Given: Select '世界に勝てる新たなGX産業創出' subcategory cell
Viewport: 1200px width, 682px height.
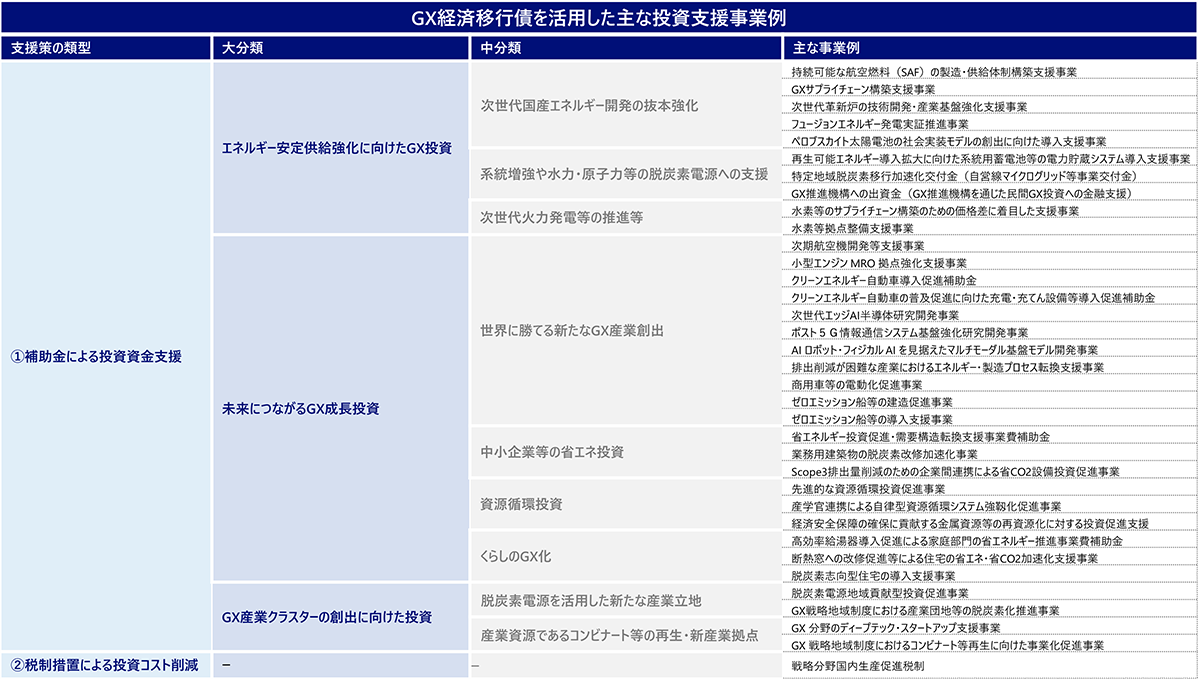Looking at the screenshot, I should point(572,330).
